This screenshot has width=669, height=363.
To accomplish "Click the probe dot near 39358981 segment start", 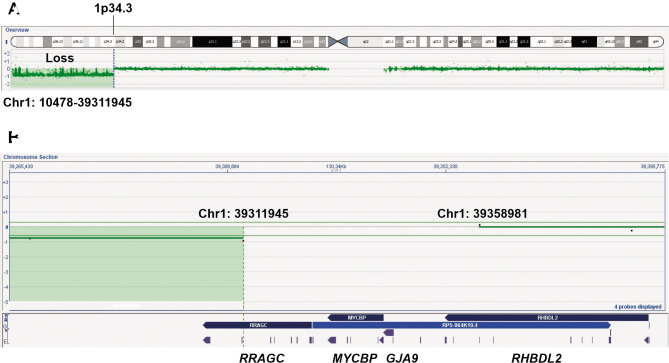I will [x=480, y=225].
